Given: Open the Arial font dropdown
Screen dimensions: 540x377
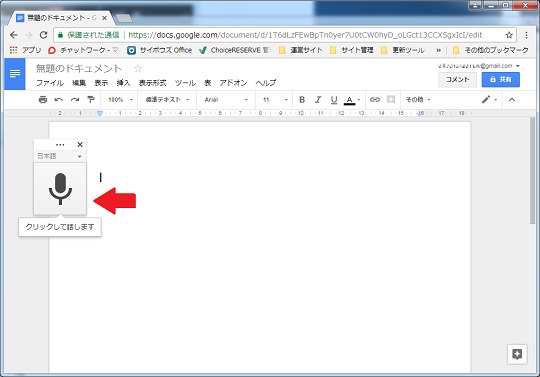Looking at the screenshot, I should click(226, 100).
